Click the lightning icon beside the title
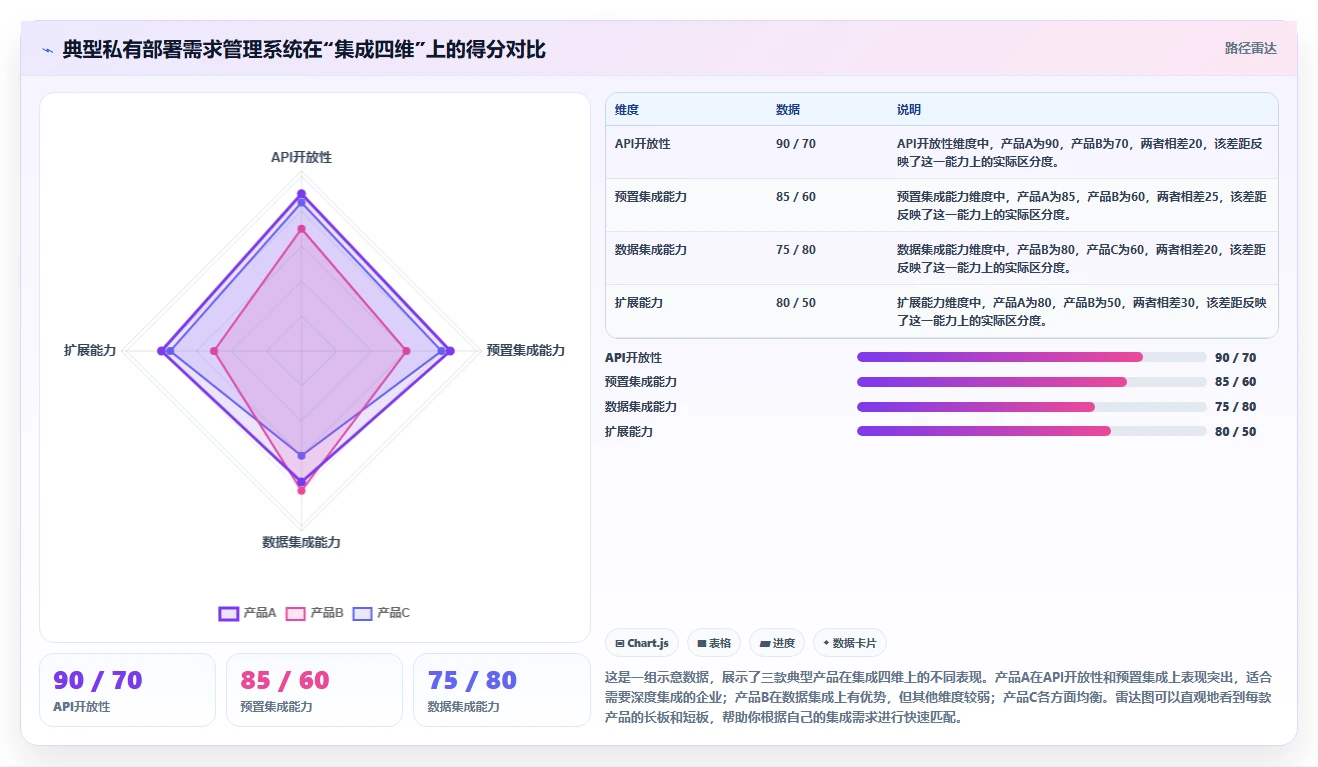The width and height of the screenshot is (1318, 767). [47, 50]
